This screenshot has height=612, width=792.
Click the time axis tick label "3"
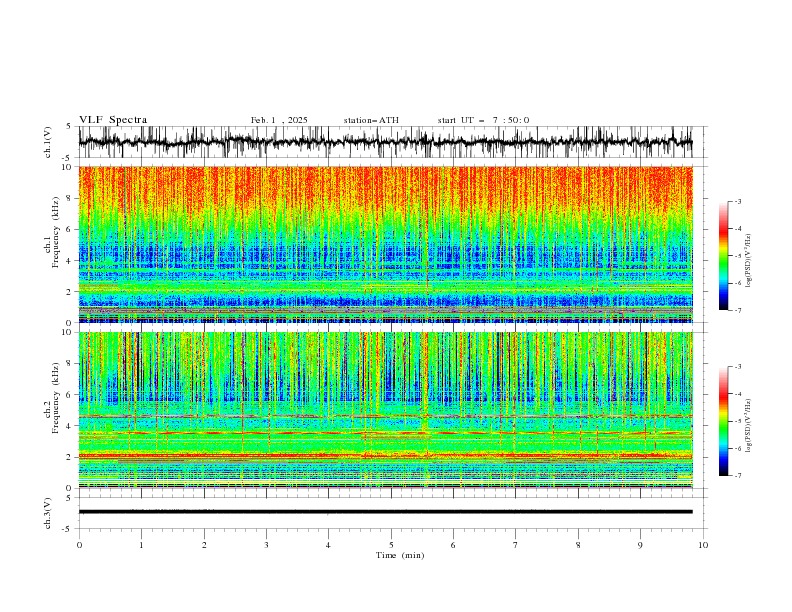tap(266, 545)
